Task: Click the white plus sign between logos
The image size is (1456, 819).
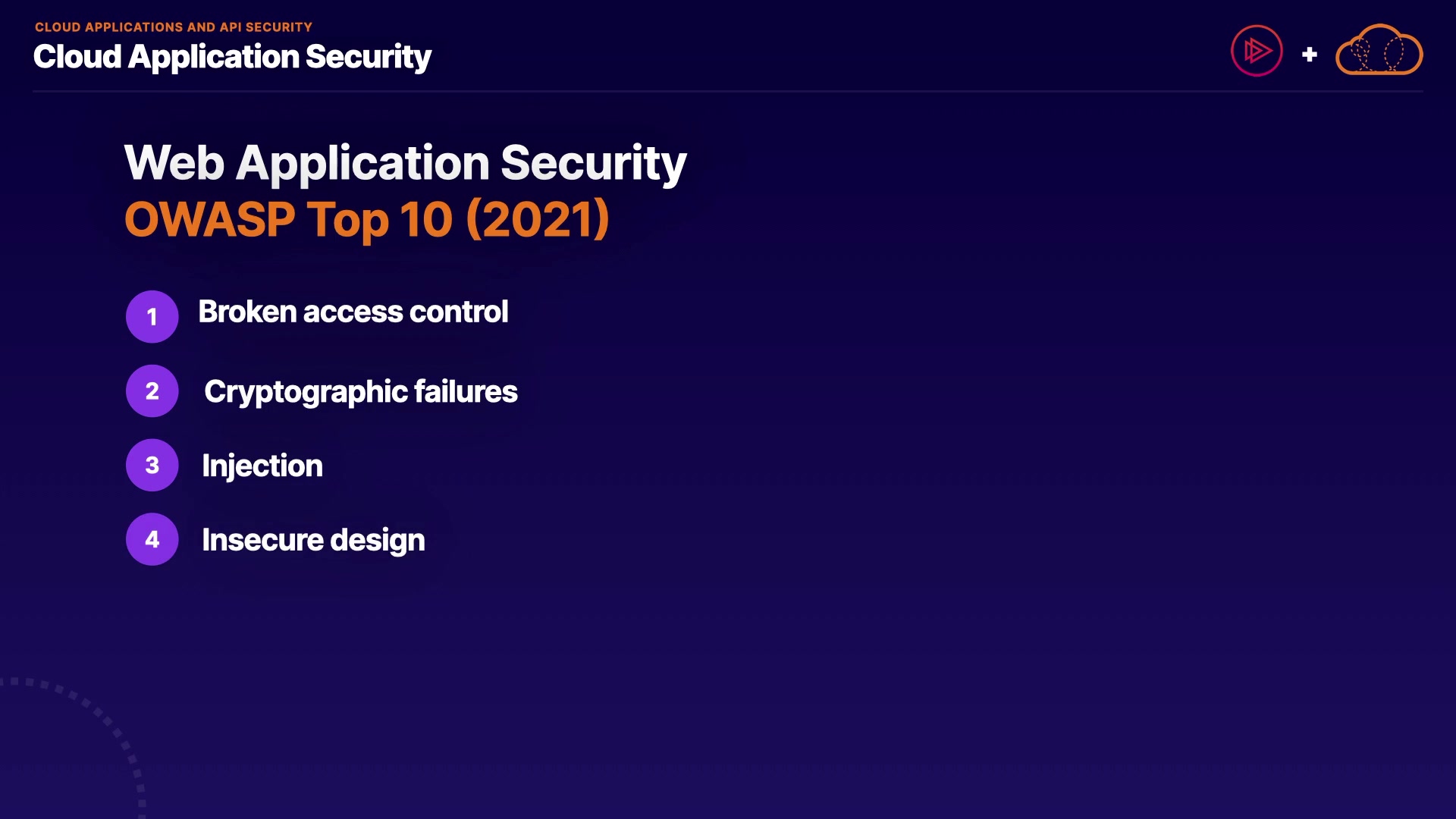Action: tap(1309, 55)
